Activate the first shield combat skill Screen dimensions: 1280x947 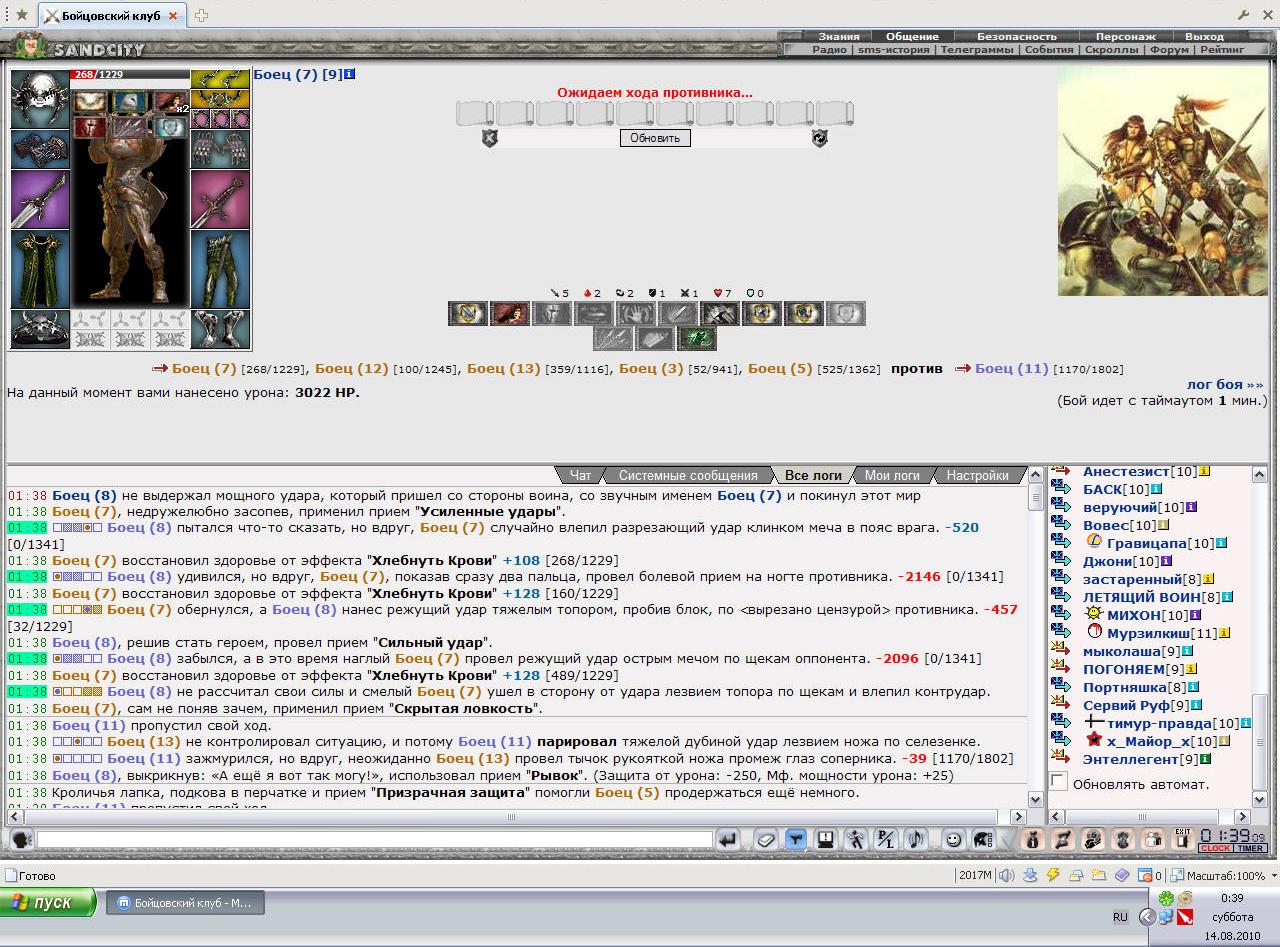(467, 314)
